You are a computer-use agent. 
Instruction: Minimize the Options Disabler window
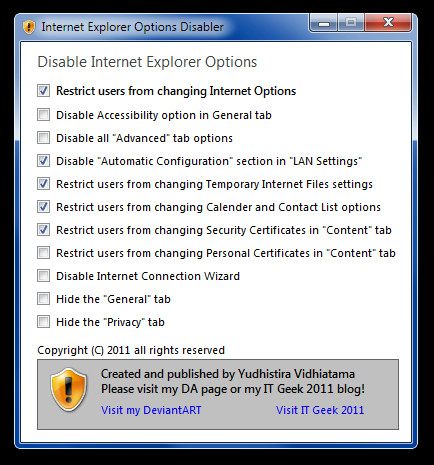324,23
